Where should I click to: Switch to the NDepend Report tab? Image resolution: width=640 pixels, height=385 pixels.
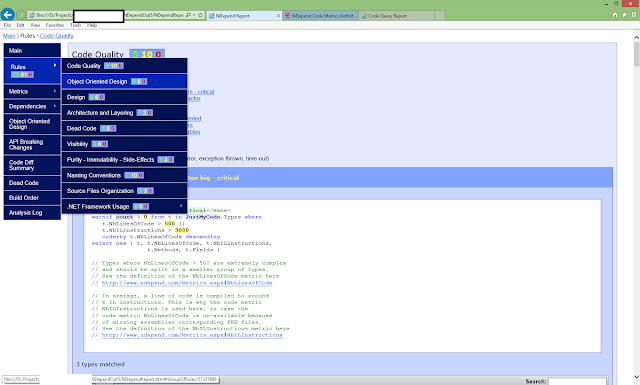[x=244, y=16]
